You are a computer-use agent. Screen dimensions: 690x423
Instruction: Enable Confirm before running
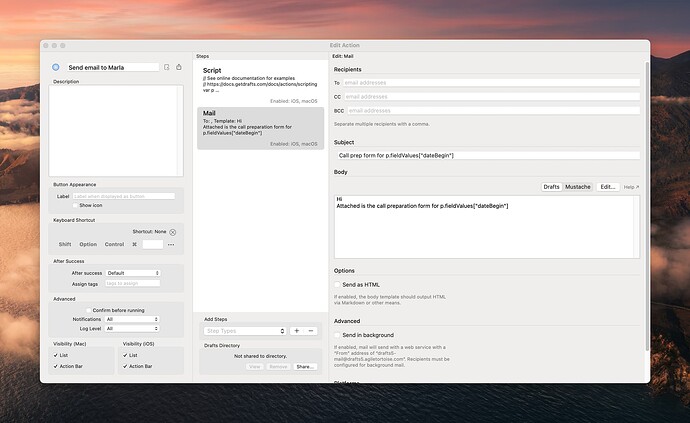88,310
